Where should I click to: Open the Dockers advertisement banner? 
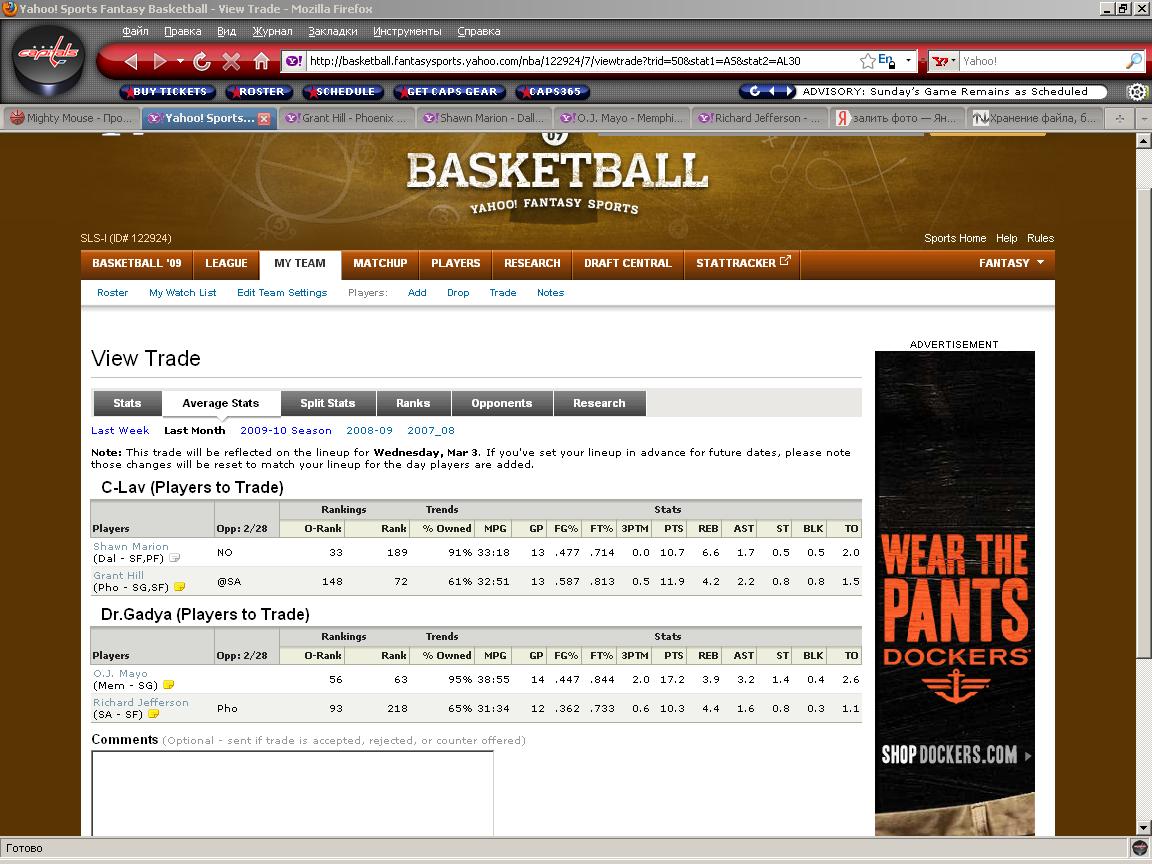click(954, 594)
